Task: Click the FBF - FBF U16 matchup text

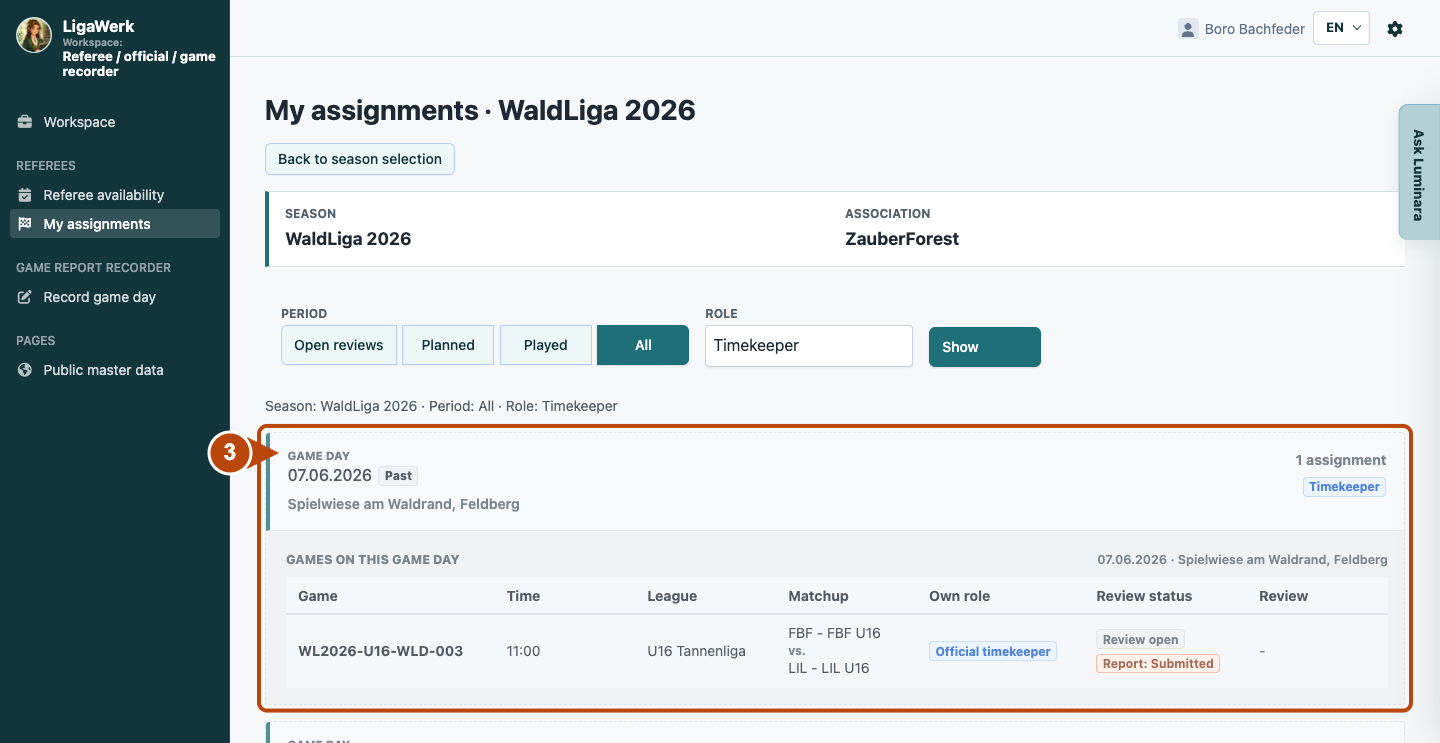Action: click(834, 633)
